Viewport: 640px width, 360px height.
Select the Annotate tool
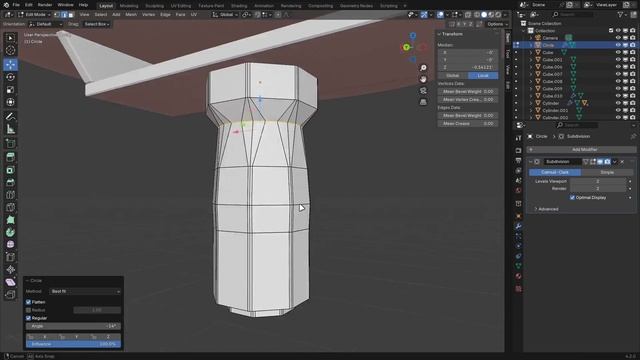[11, 116]
